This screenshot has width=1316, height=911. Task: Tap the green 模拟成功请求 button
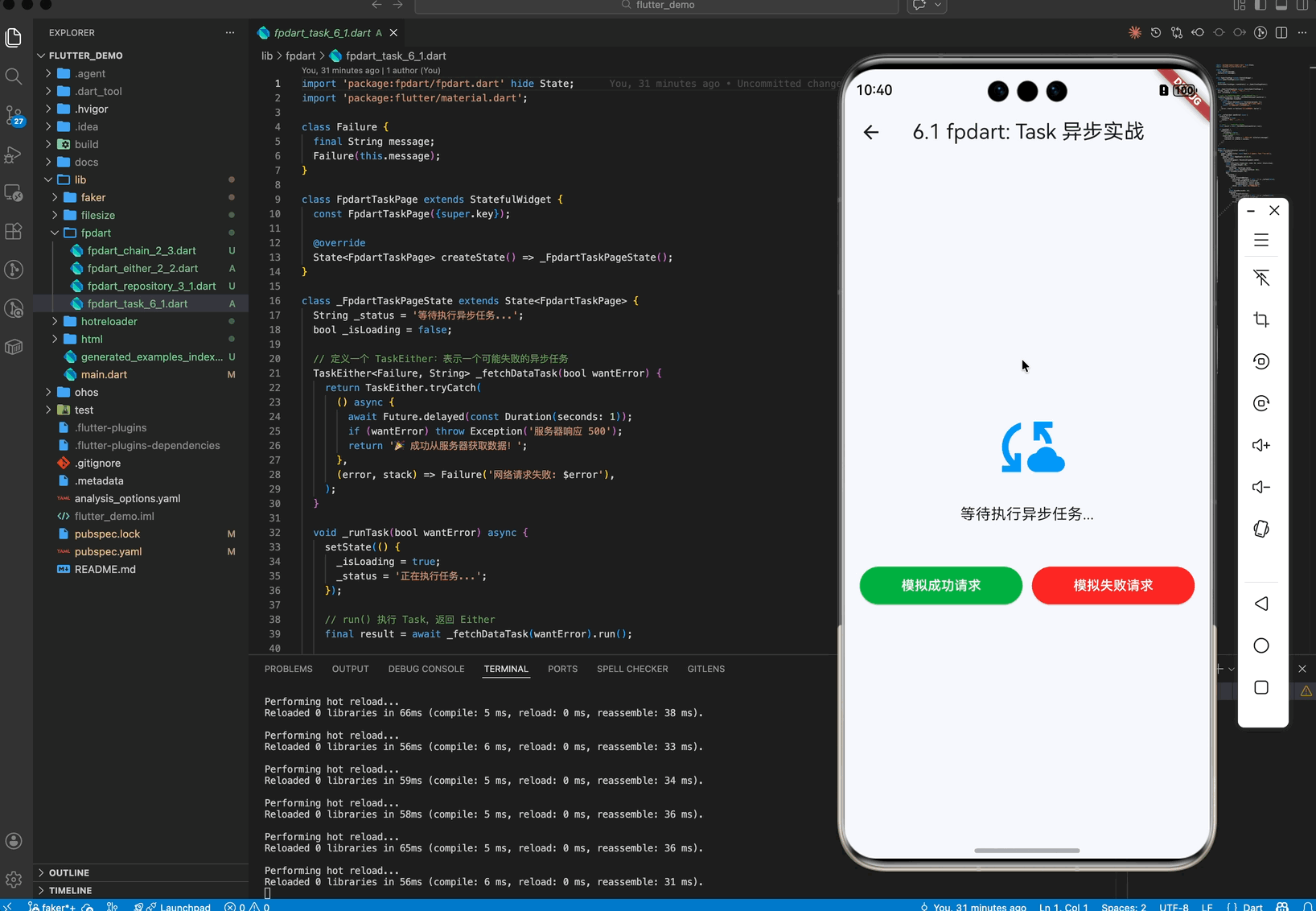pyautogui.click(x=941, y=585)
